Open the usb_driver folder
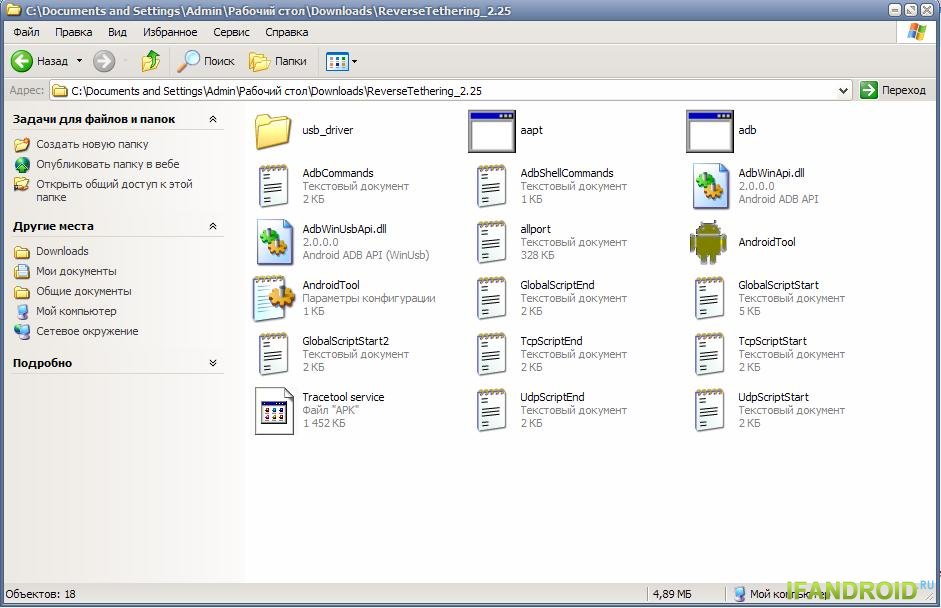The height and width of the screenshot is (608, 941). click(x=272, y=131)
